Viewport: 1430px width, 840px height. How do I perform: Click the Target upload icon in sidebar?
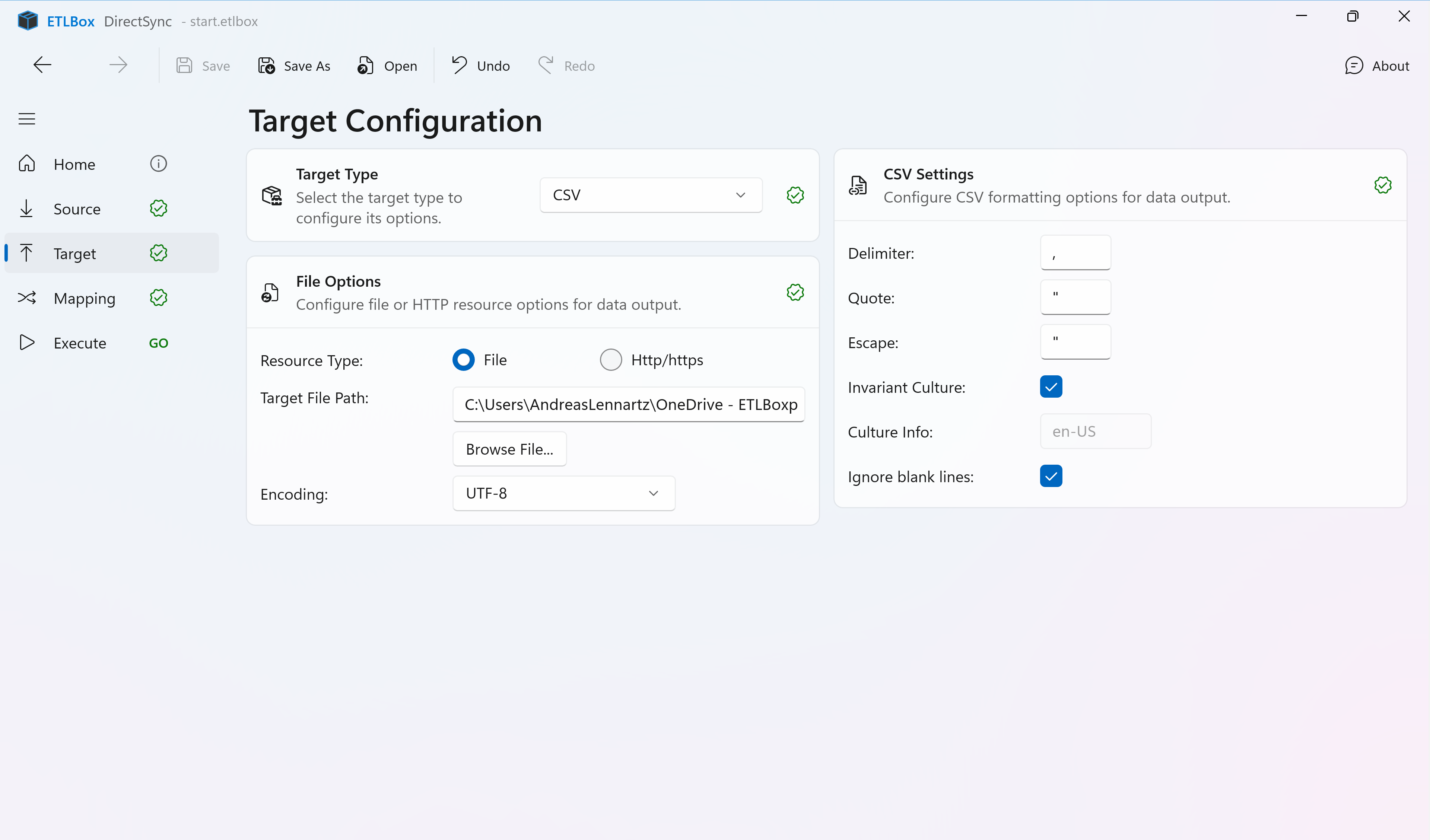pyautogui.click(x=26, y=252)
